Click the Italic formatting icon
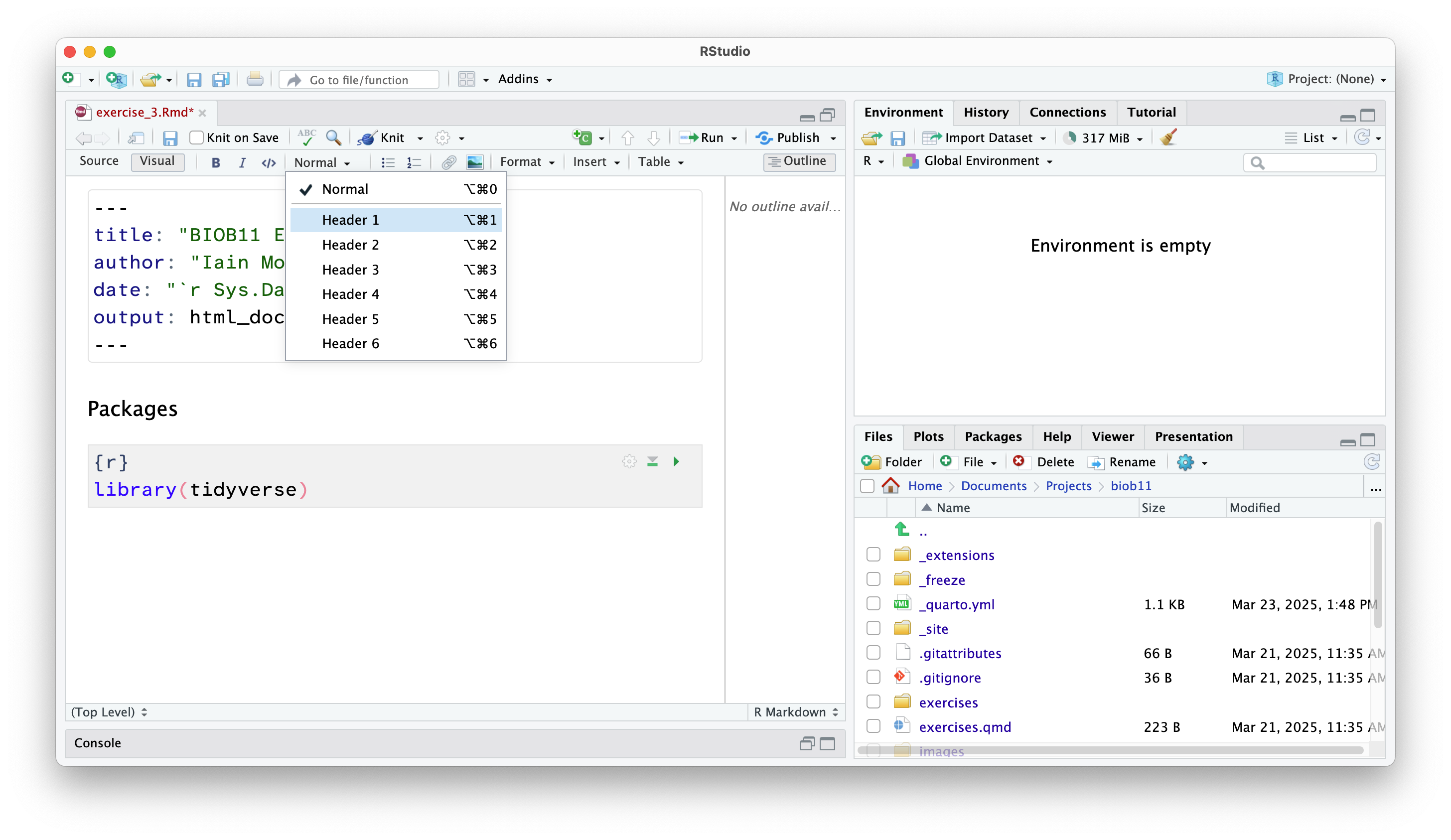 click(x=242, y=163)
